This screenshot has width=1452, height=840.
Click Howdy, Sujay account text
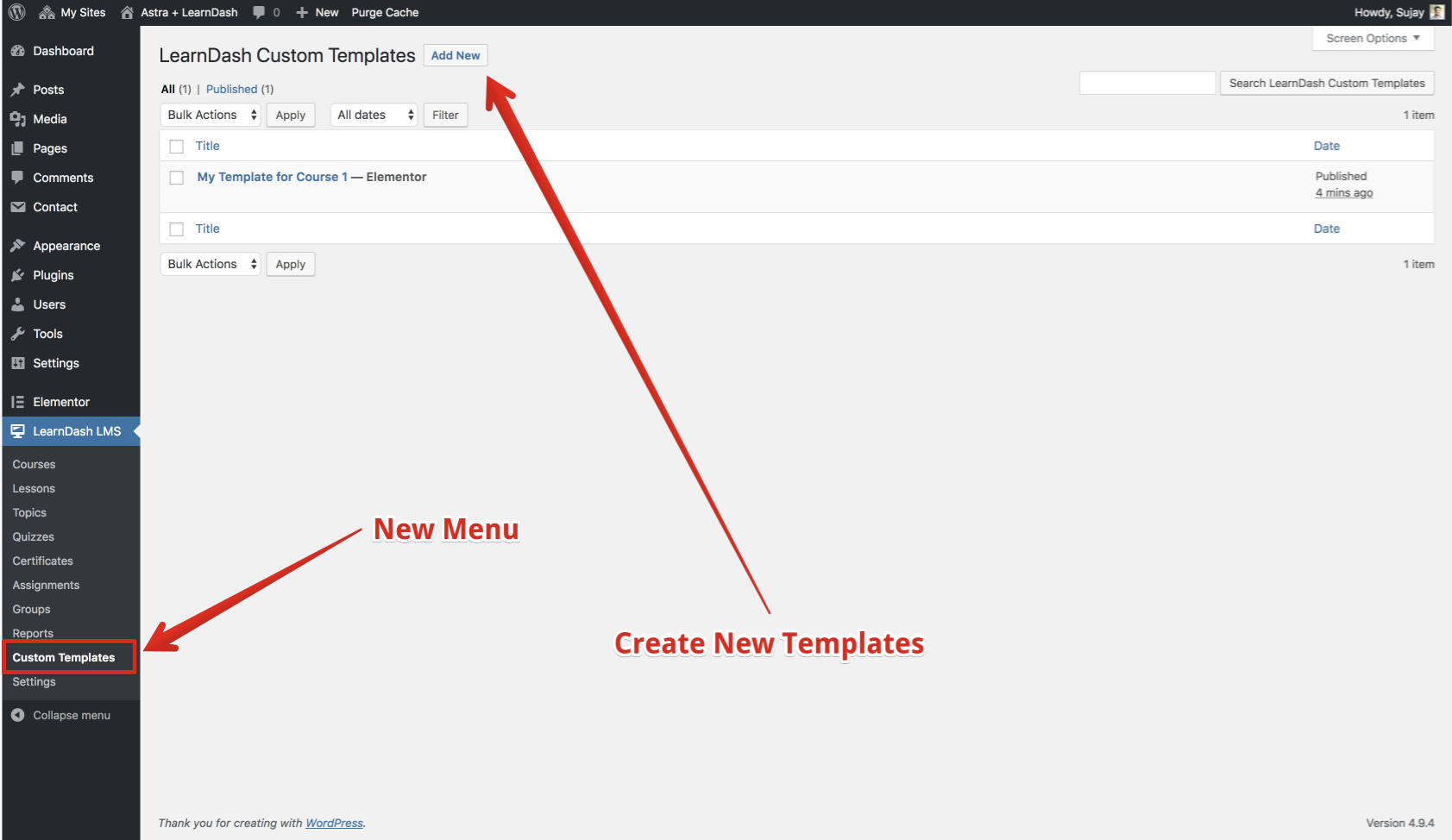tap(1389, 12)
